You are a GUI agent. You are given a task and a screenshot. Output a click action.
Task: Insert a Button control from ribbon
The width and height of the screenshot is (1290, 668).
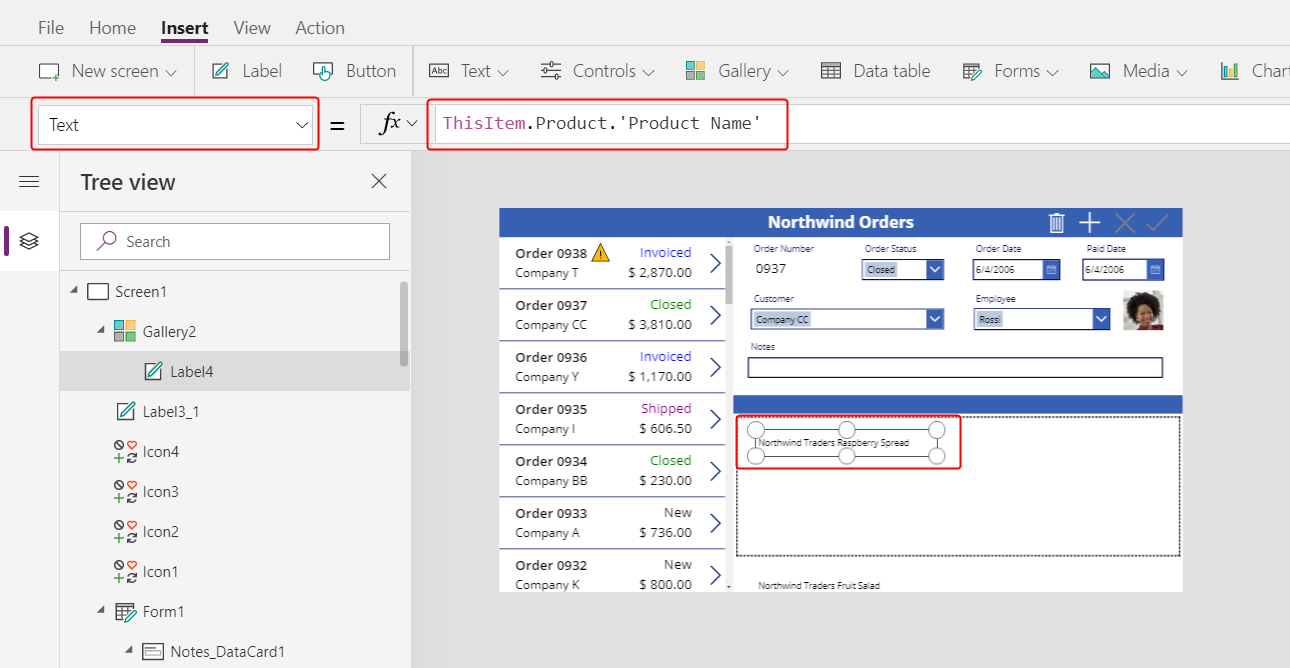[x=355, y=71]
